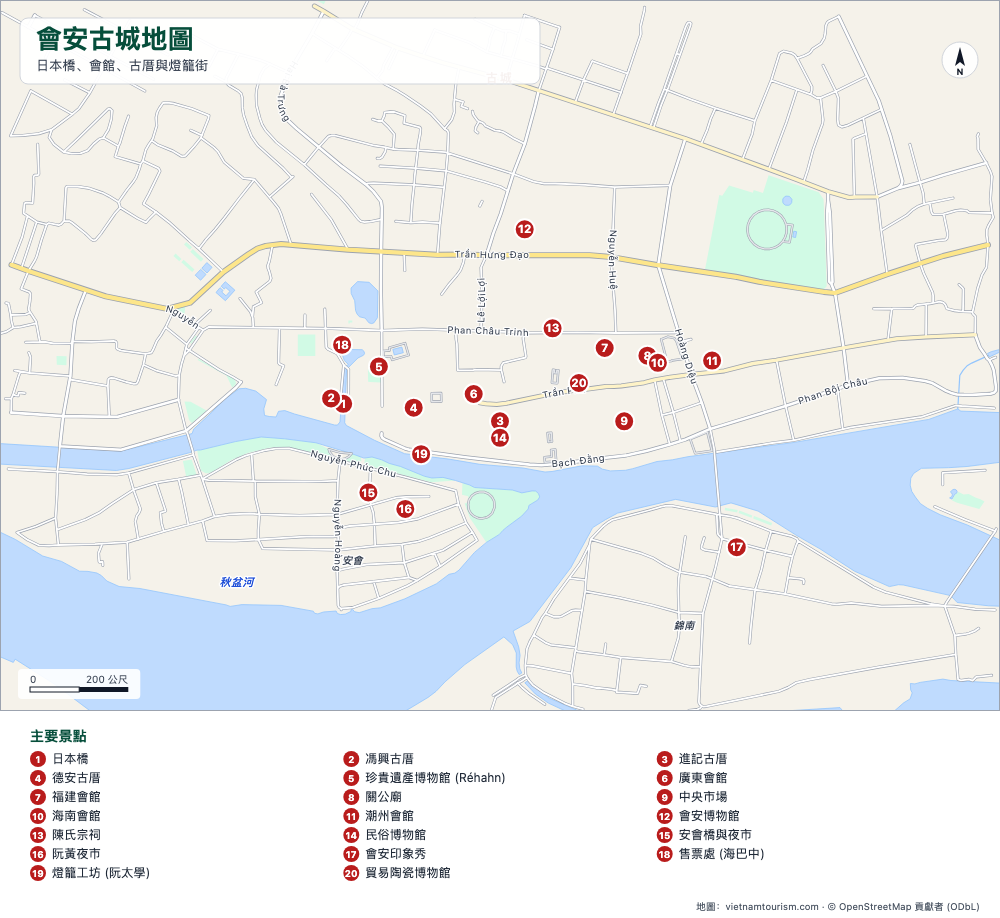Select map marker 7 on the map
Viewport: 1000px width, 918px height.
click(605, 348)
